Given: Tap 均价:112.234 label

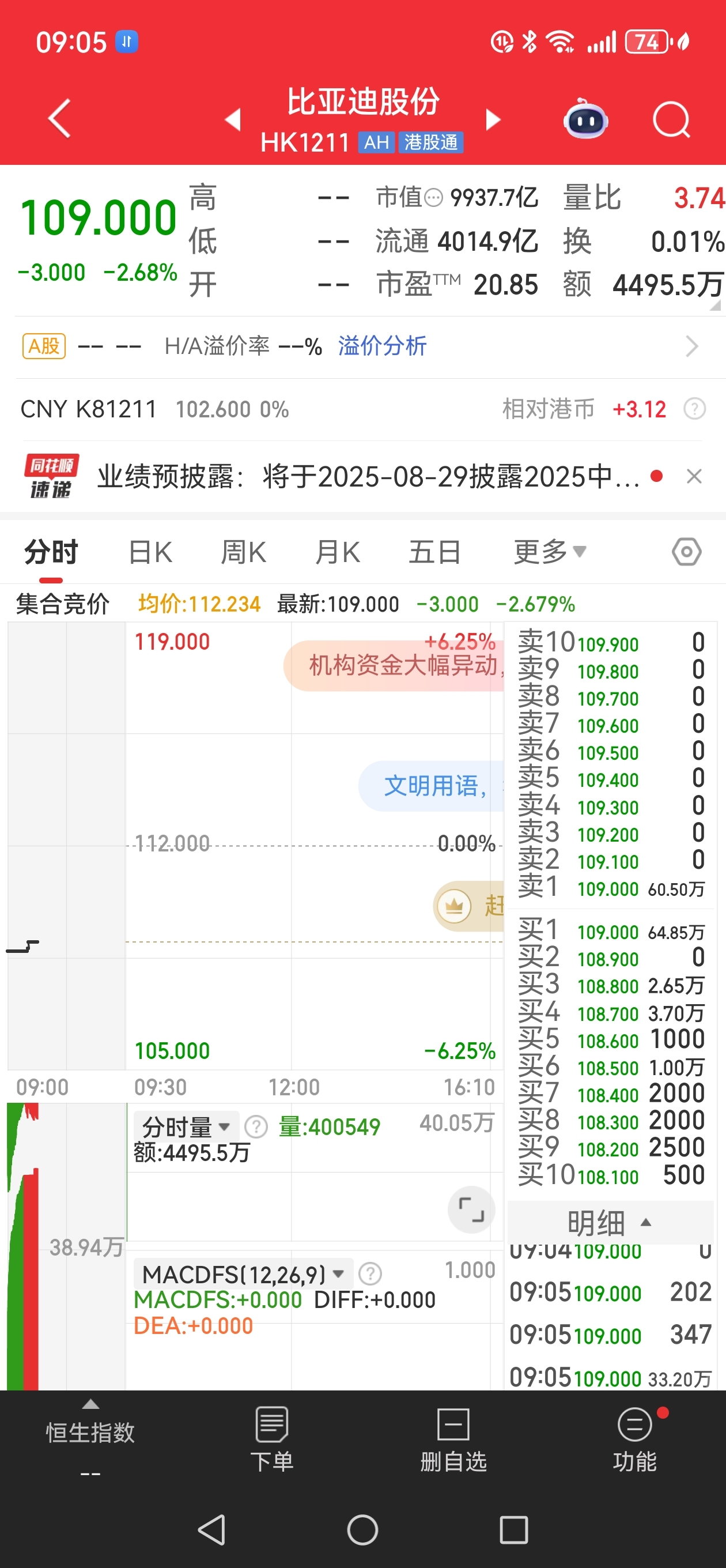Looking at the screenshot, I should coord(199,605).
